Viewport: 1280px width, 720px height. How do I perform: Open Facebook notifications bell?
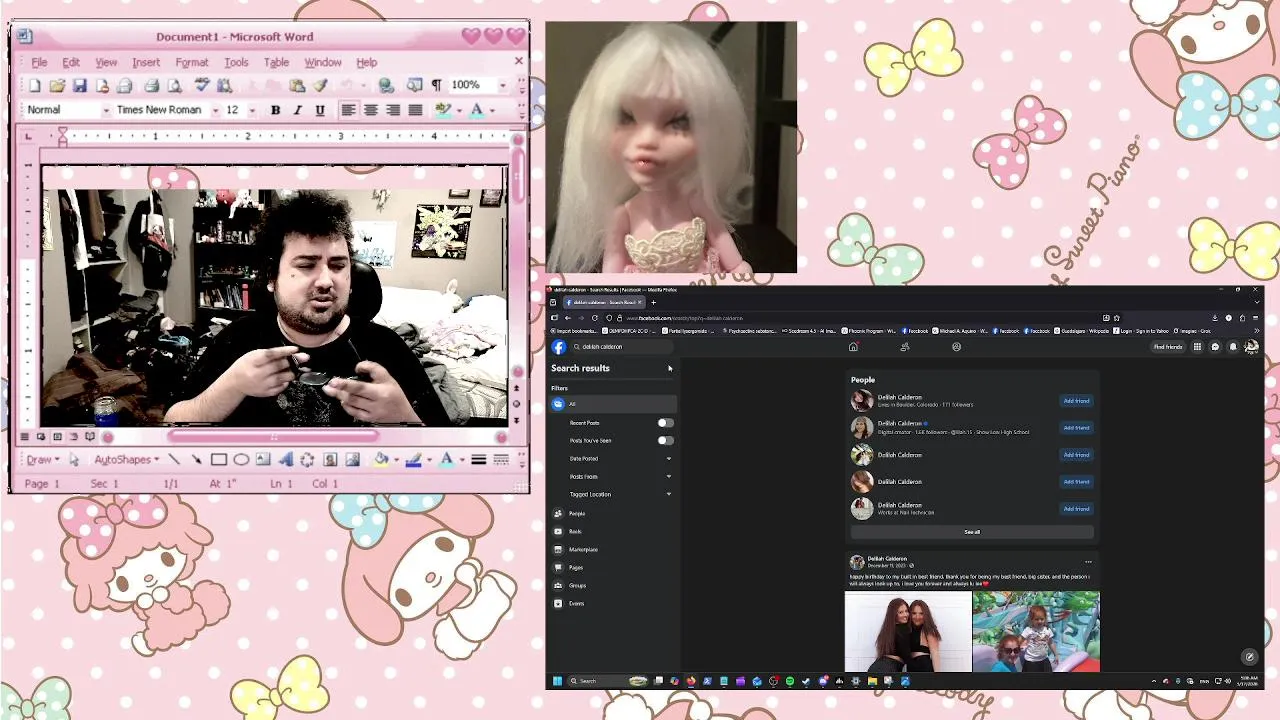(1233, 347)
